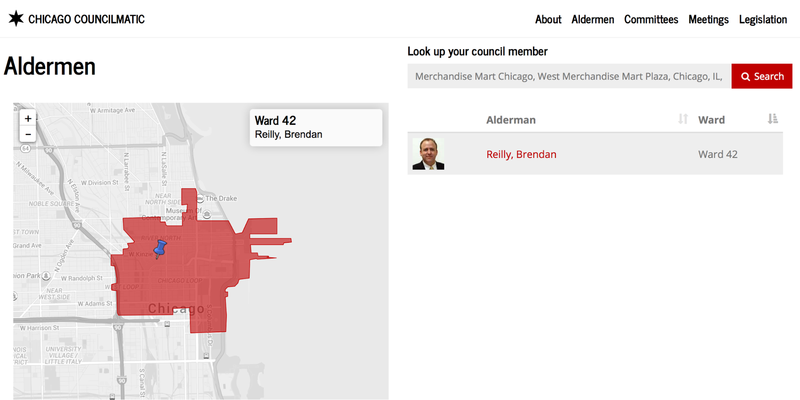Focus the council member address lookup field
The width and height of the screenshot is (800, 400).
tap(569, 76)
